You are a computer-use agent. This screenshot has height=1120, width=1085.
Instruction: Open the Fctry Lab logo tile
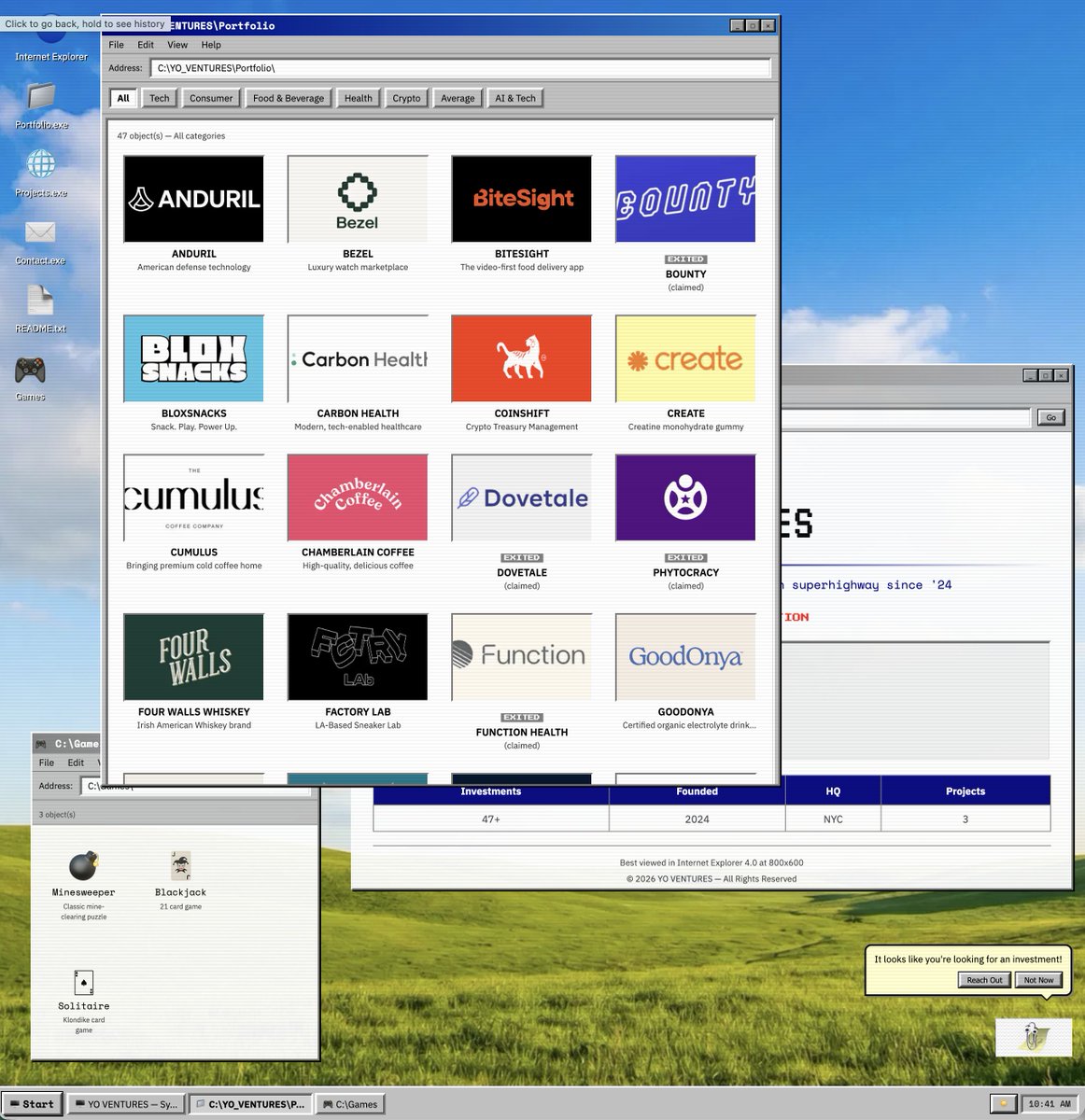tap(358, 657)
